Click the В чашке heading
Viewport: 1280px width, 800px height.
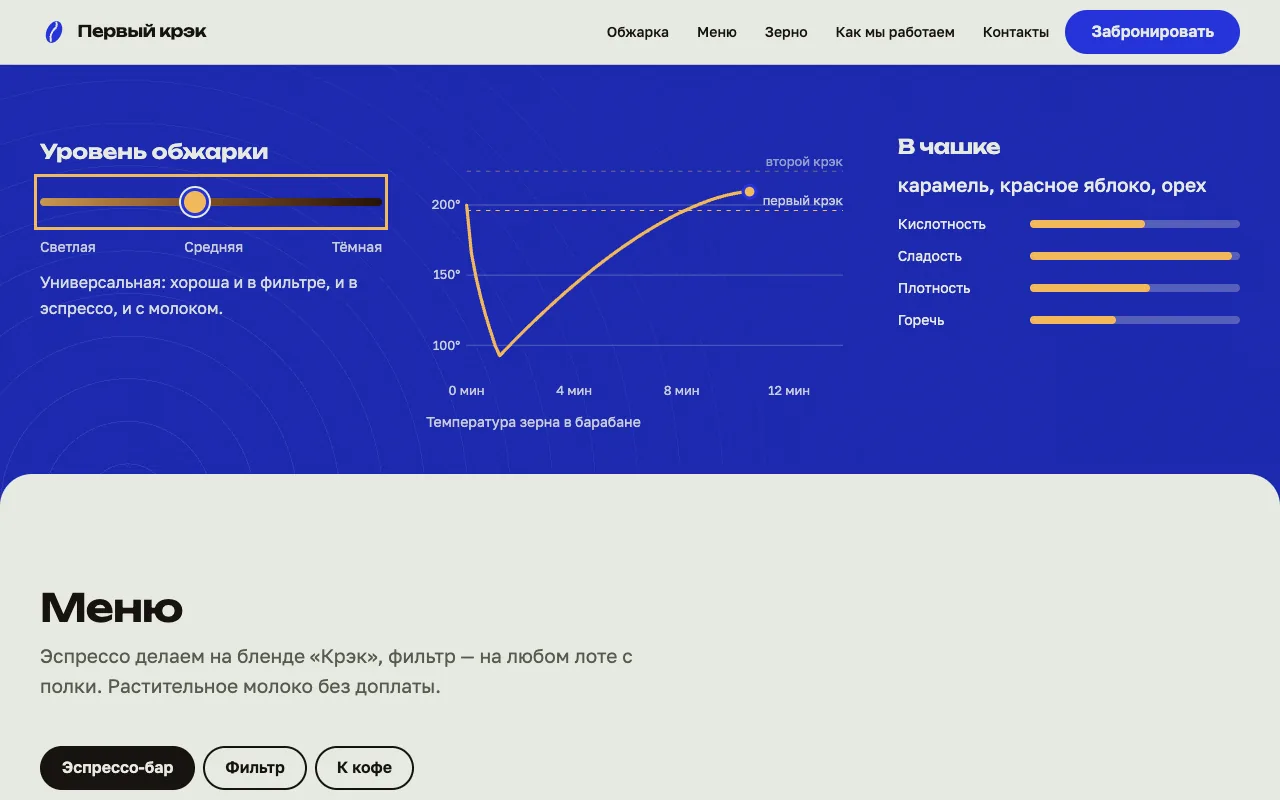[x=949, y=147]
